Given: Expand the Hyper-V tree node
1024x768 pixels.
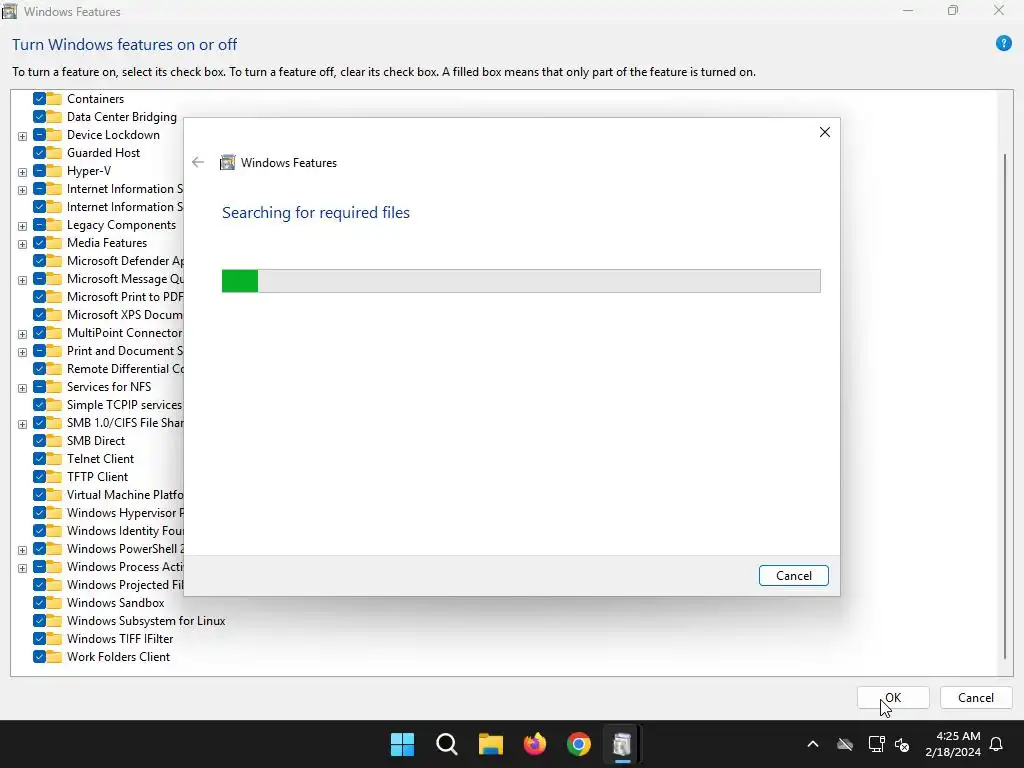Looking at the screenshot, I should [x=22, y=172].
